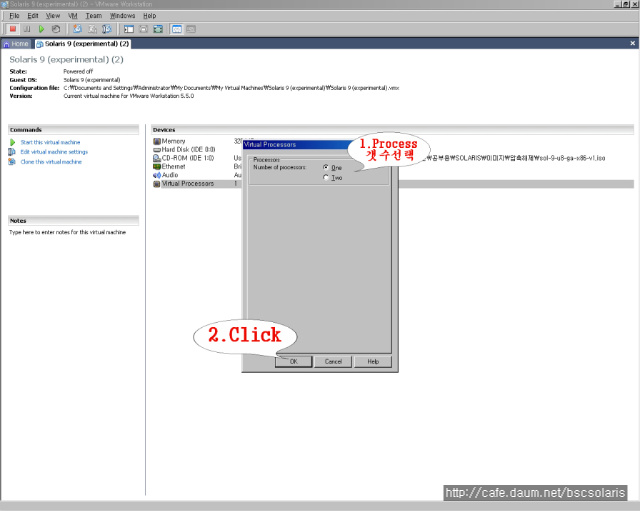
Task: Open the View menu
Action: (x=53, y=16)
